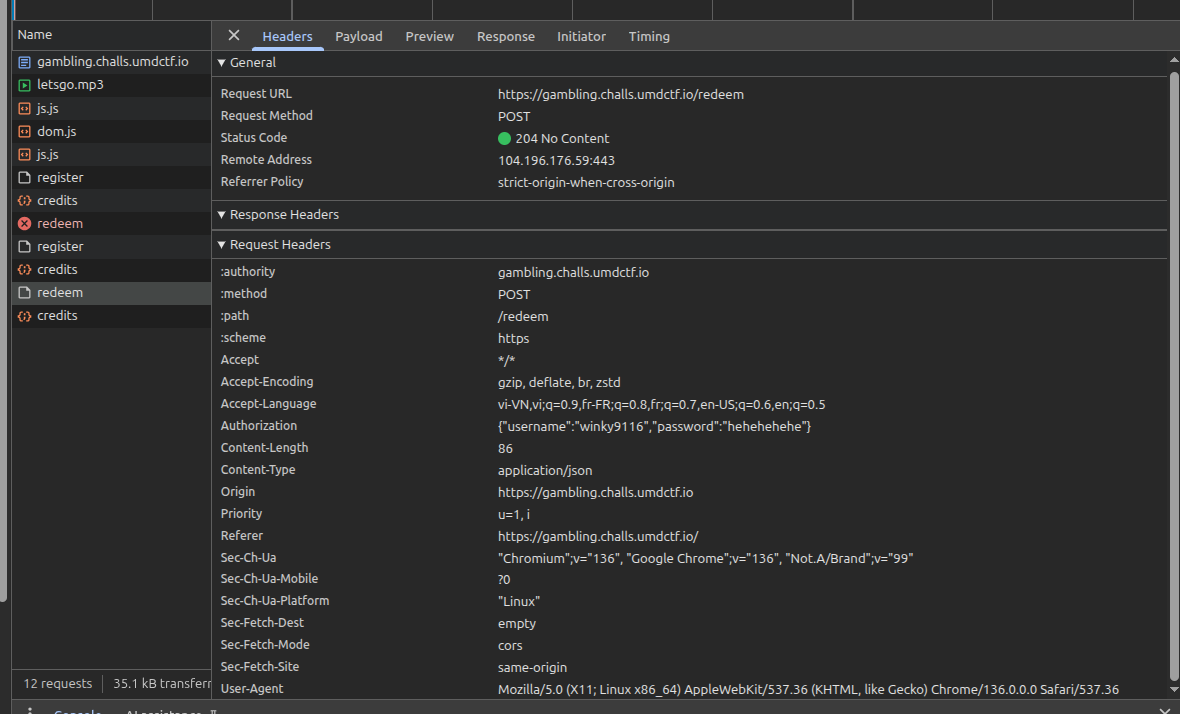Click the JSON braces icon of the last credits request
The height and width of the screenshot is (714, 1180).
(25, 316)
